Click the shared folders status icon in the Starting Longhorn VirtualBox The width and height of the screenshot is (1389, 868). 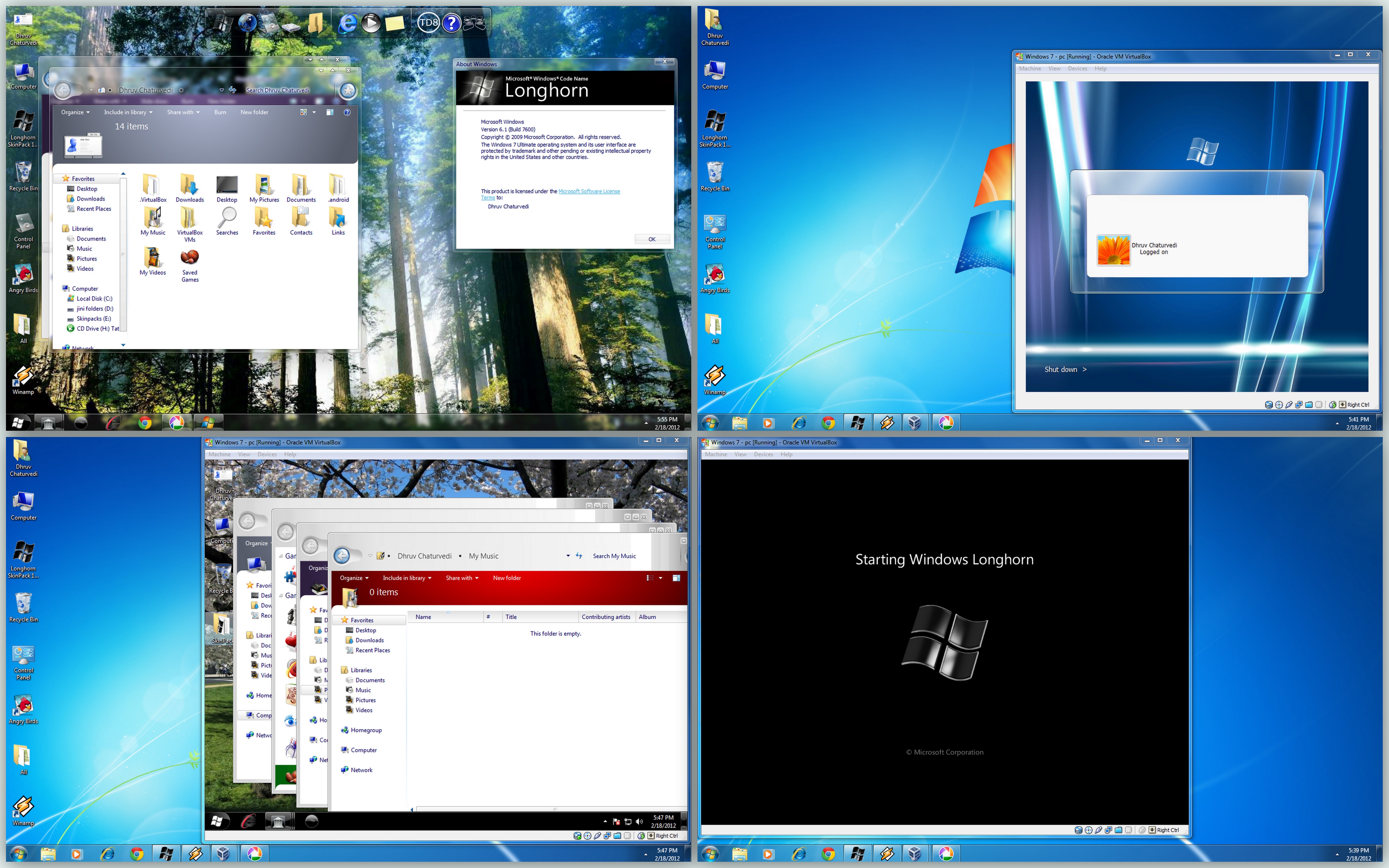coord(1119,830)
